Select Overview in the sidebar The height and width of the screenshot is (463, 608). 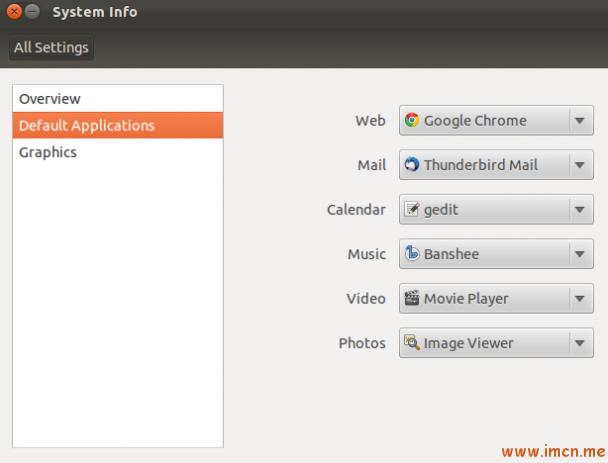pyautogui.click(x=118, y=99)
